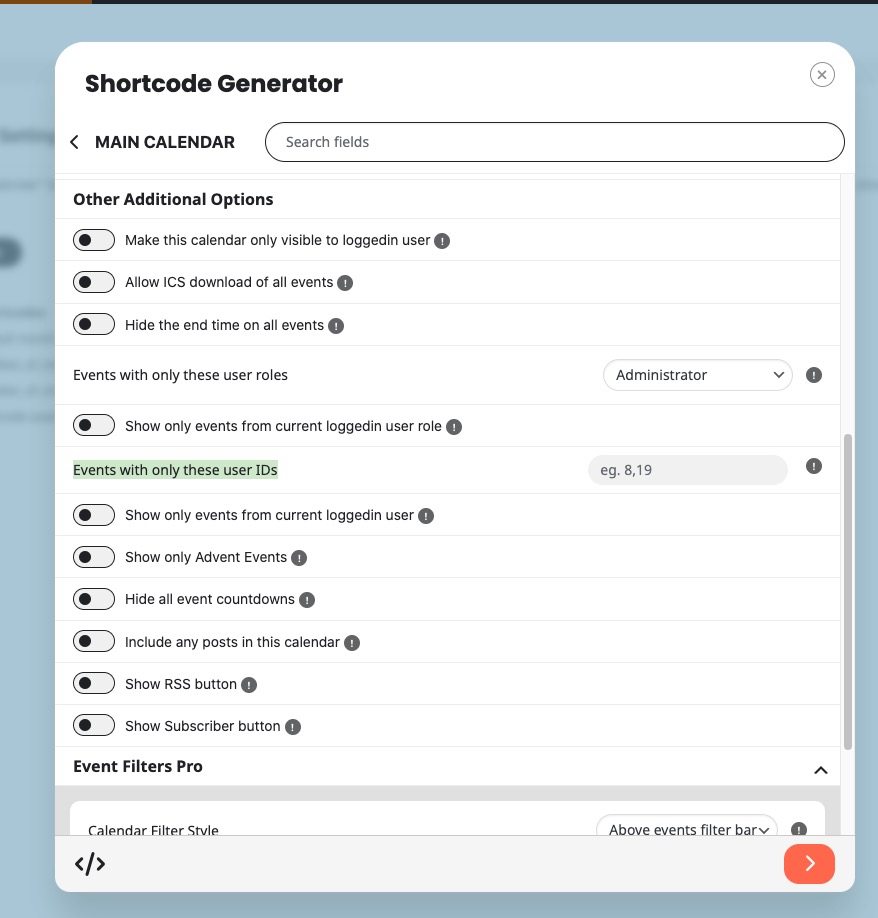View info for Show RSS button option
Screen dimensions: 878x918
[x=249, y=685]
